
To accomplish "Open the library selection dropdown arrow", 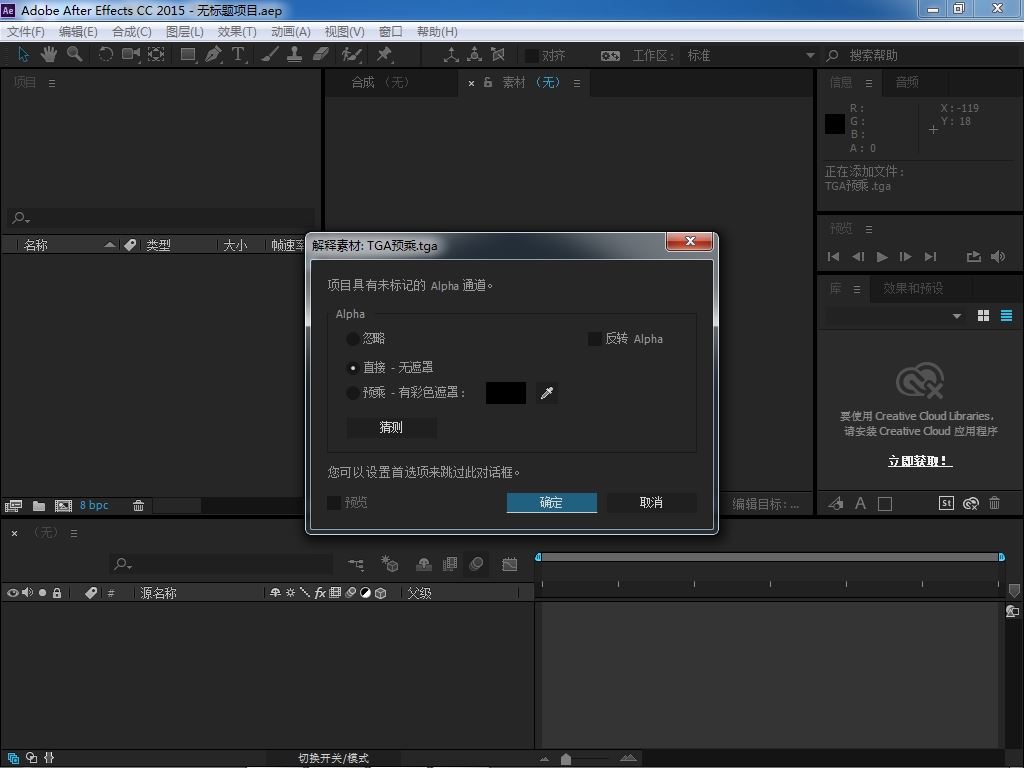I will (957, 316).
